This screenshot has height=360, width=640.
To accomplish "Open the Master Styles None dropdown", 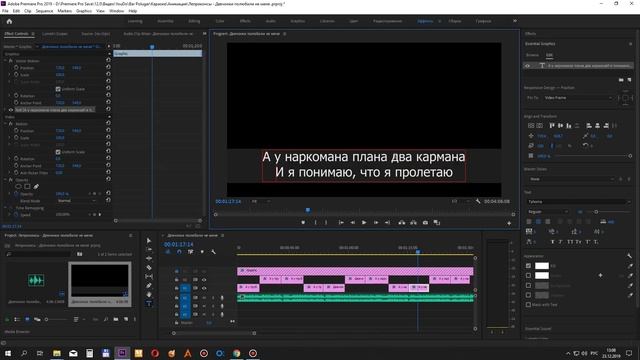I will (x=571, y=179).
